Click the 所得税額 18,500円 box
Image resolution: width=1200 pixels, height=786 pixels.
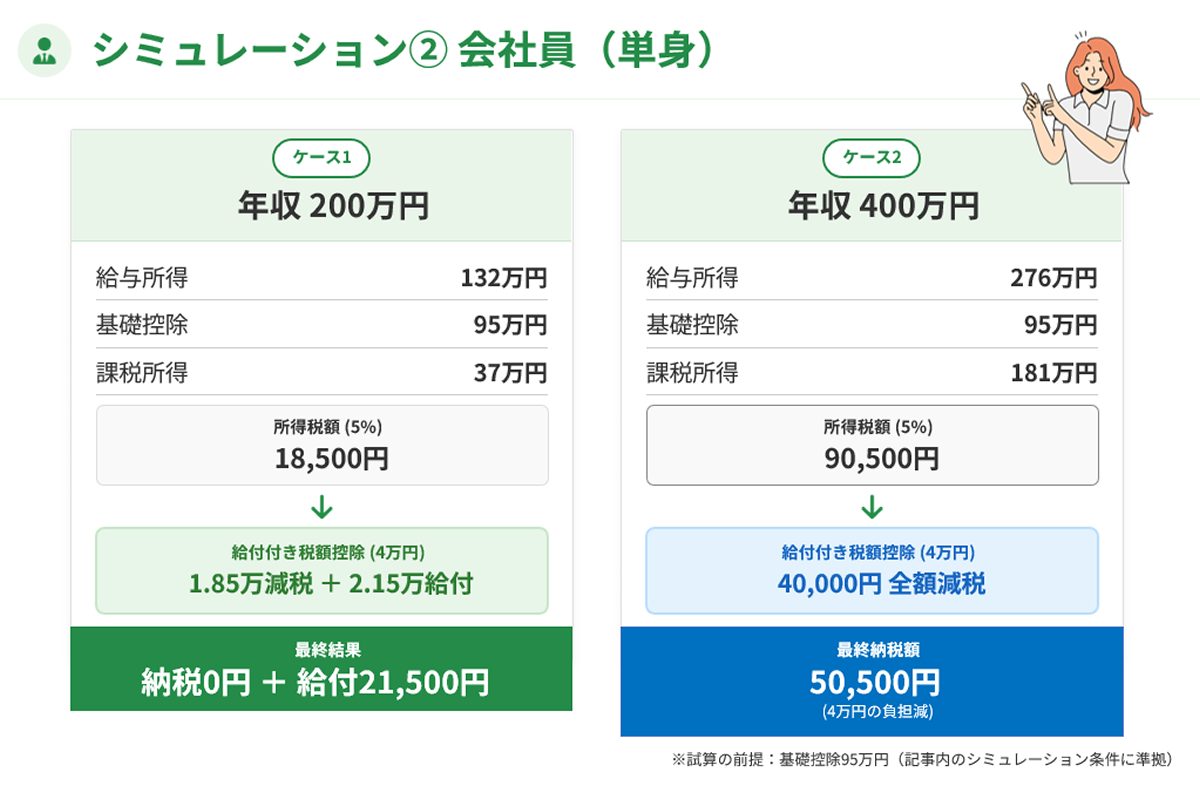(322, 445)
